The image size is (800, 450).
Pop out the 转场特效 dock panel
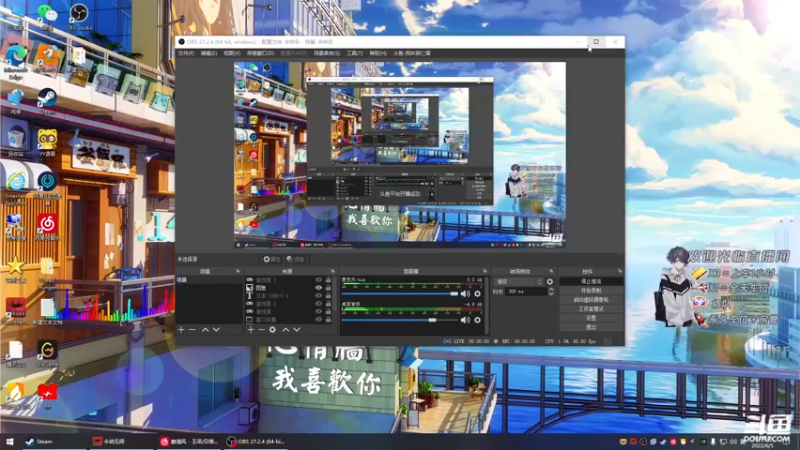click(x=551, y=271)
